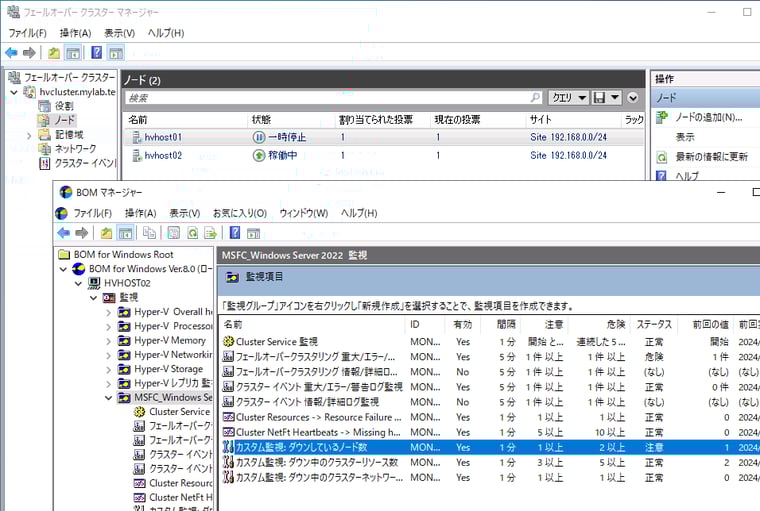
Task: Select クラスター イベント 情報/詳細ログ監視 row
Action: tap(490, 402)
